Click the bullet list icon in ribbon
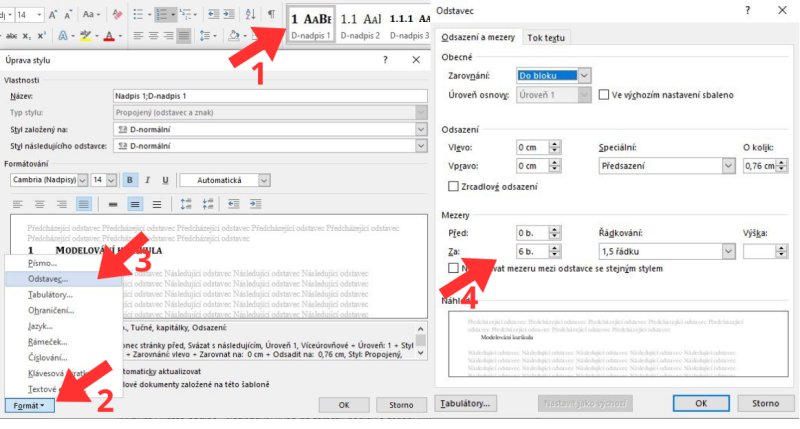 138,15
